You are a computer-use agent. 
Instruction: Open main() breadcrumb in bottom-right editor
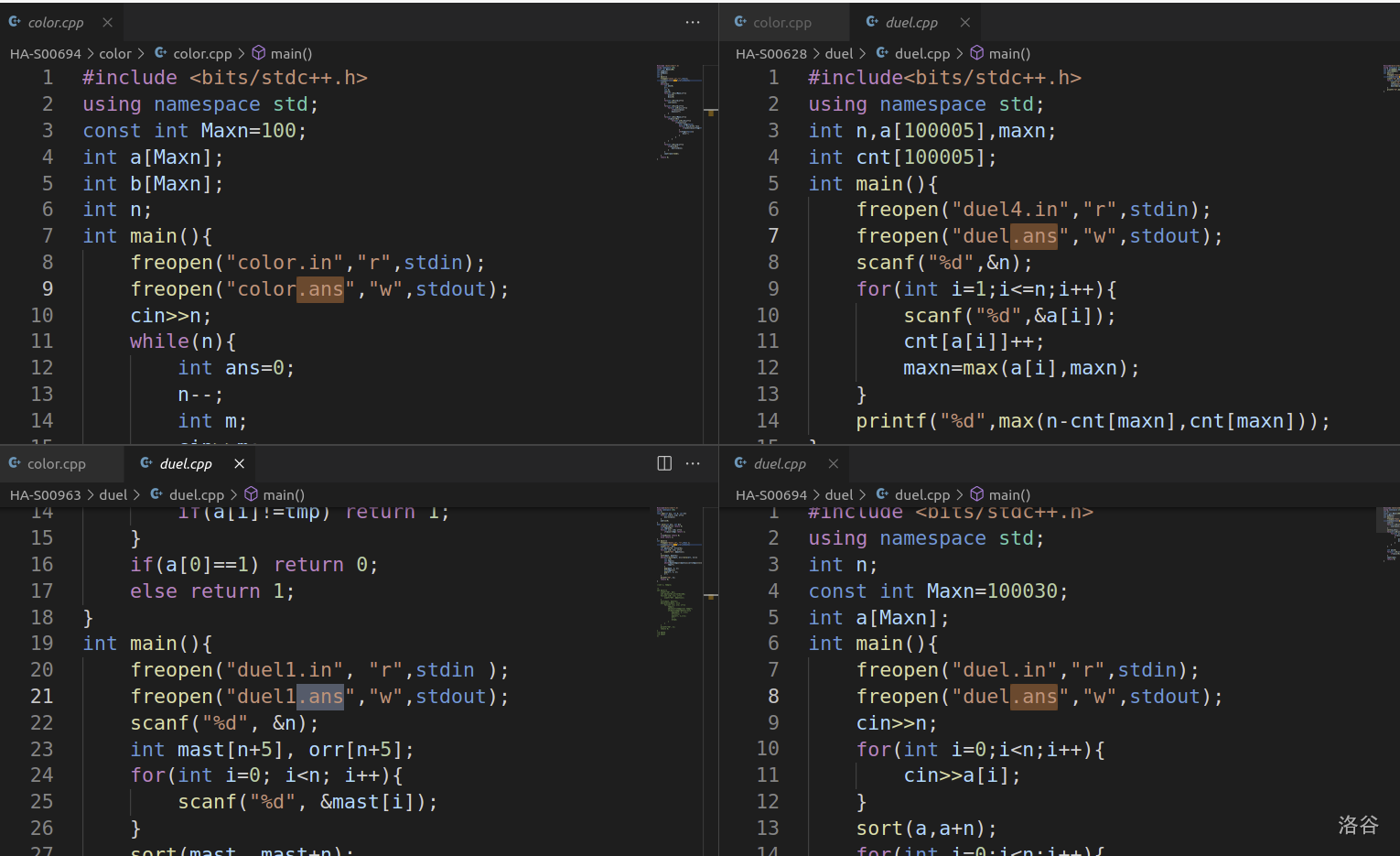point(1008,494)
